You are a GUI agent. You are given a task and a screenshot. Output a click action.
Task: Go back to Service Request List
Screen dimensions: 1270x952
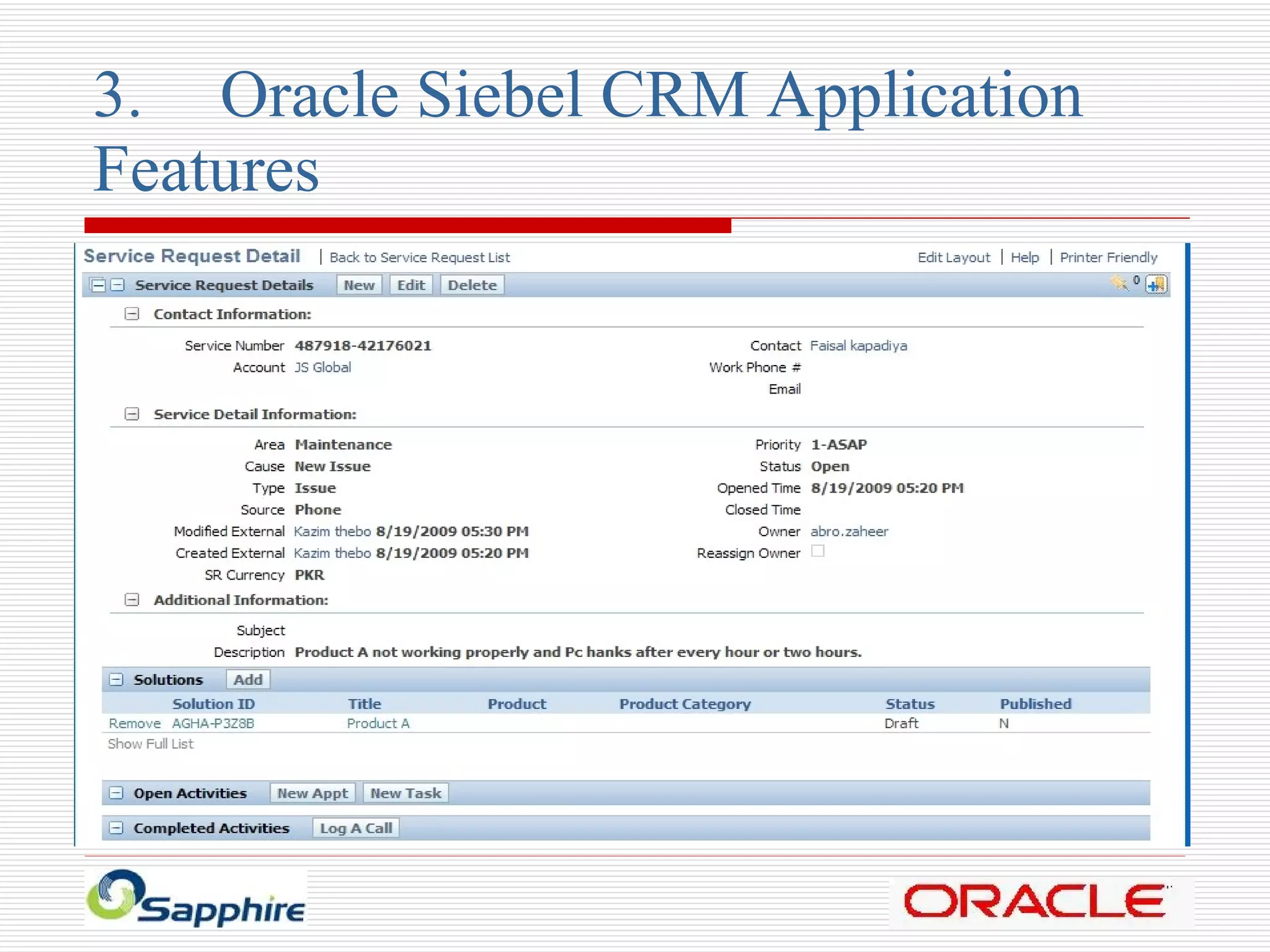pyautogui.click(x=420, y=257)
